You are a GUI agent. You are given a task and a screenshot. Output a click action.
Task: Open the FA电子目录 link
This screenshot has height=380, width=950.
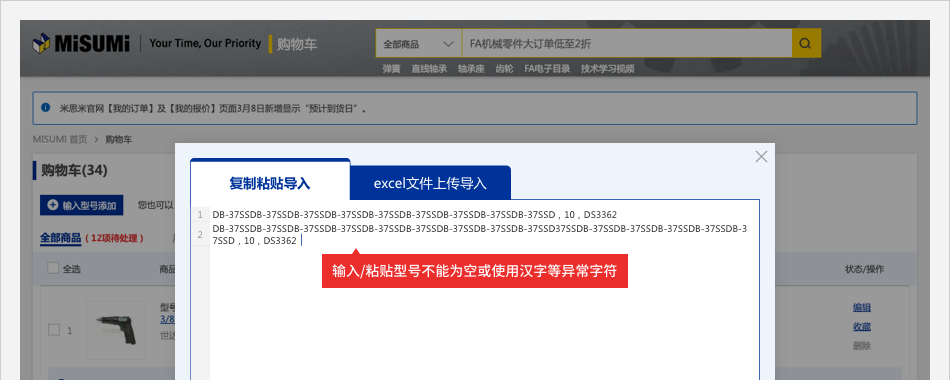tap(547, 69)
